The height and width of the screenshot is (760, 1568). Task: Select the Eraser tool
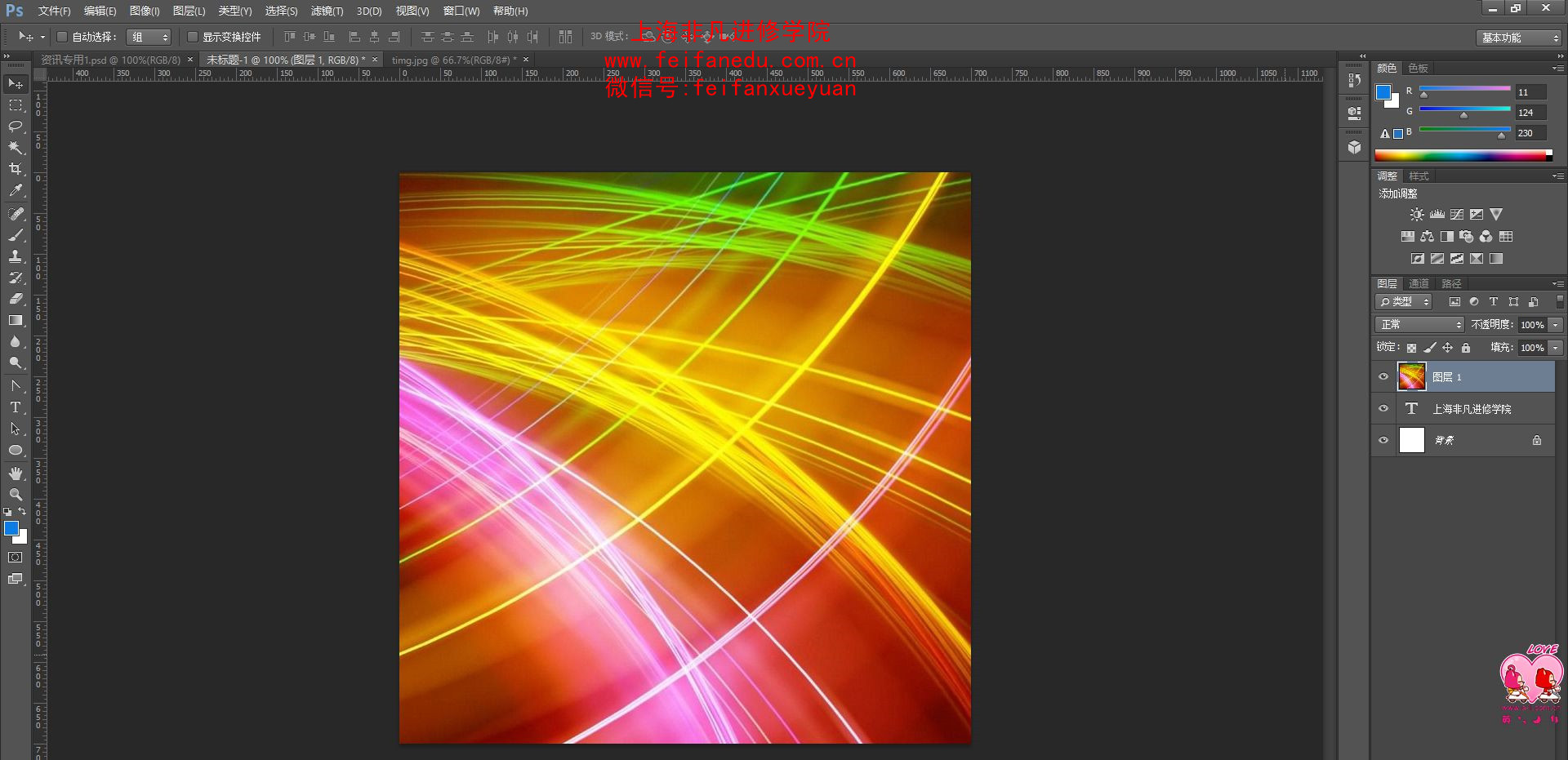[x=16, y=299]
